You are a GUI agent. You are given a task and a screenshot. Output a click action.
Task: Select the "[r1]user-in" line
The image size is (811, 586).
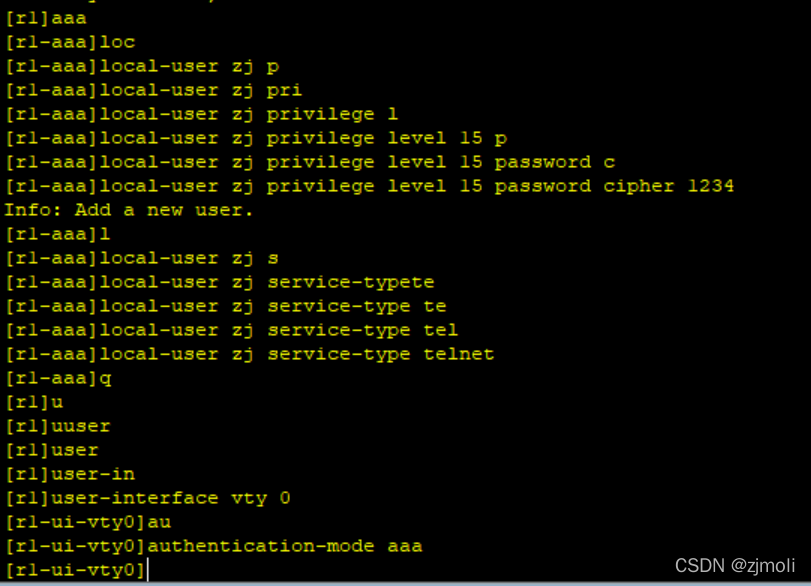pyautogui.click(x=70, y=474)
